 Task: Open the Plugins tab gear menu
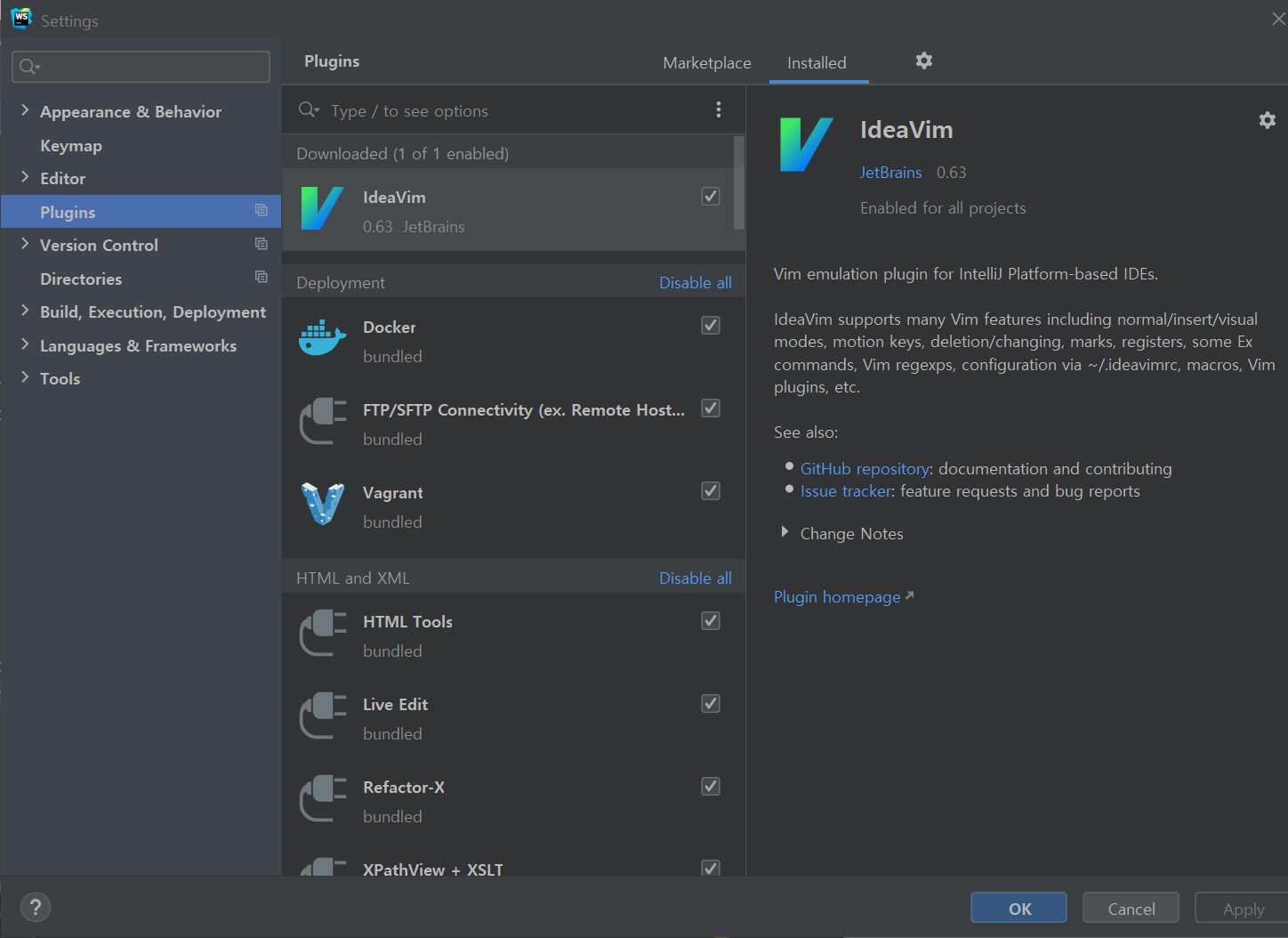coord(924,61)
